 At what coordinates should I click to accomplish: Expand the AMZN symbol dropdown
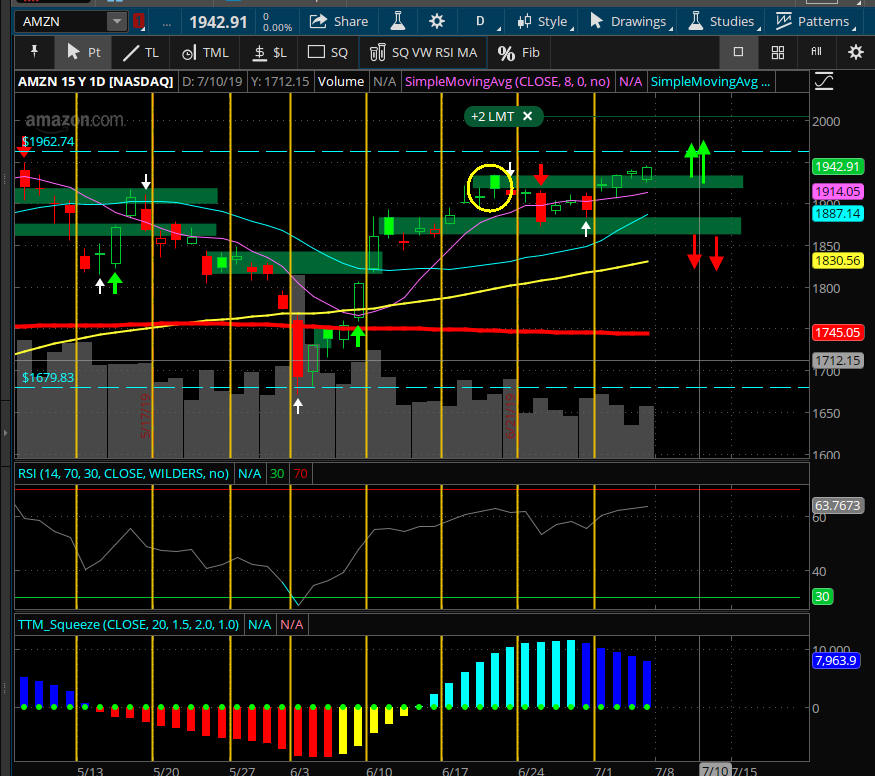coord(117,21)
